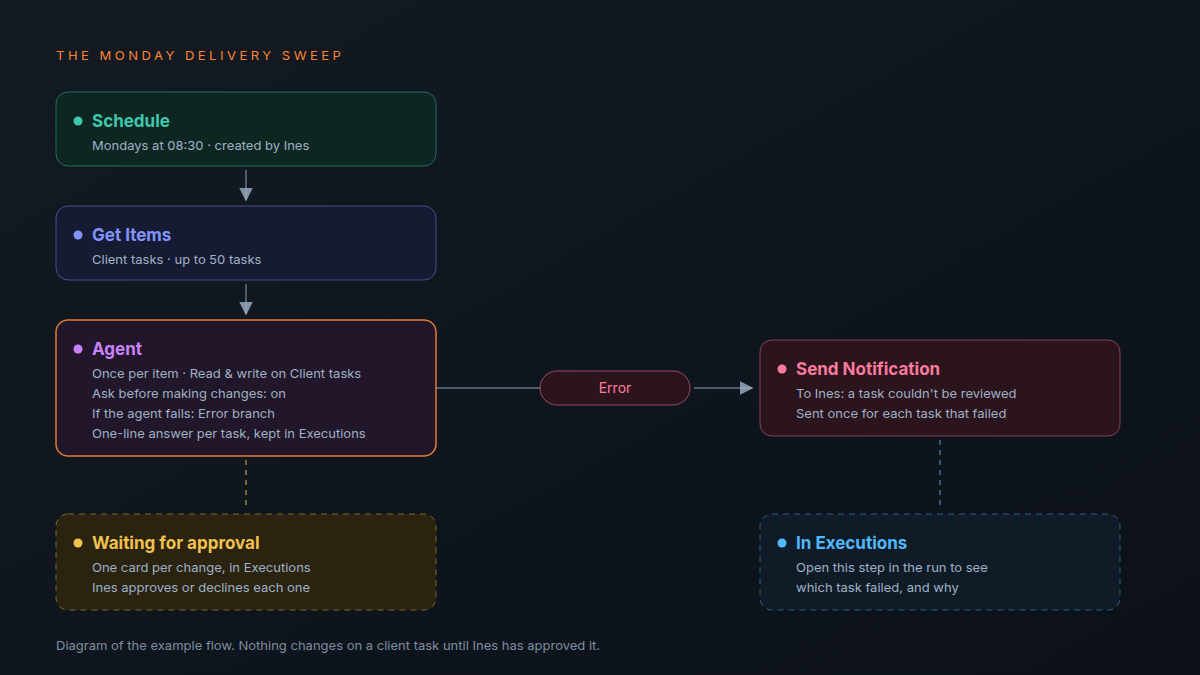Click 'which task failed, and why' line
This screenshot has height=675, width=1200.
(877, 588)
